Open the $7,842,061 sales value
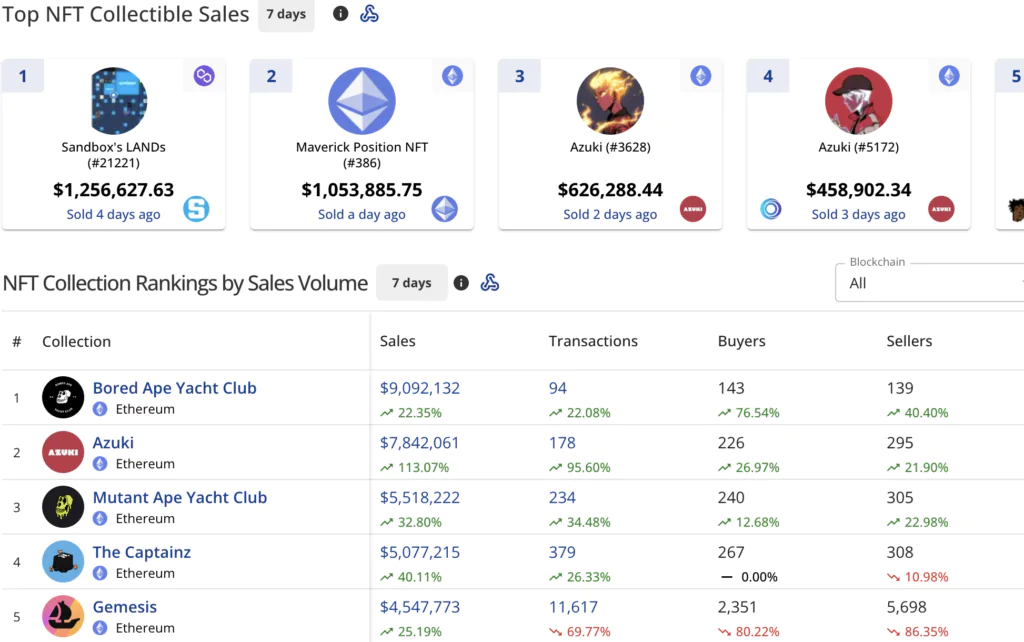 coord(419,443)
